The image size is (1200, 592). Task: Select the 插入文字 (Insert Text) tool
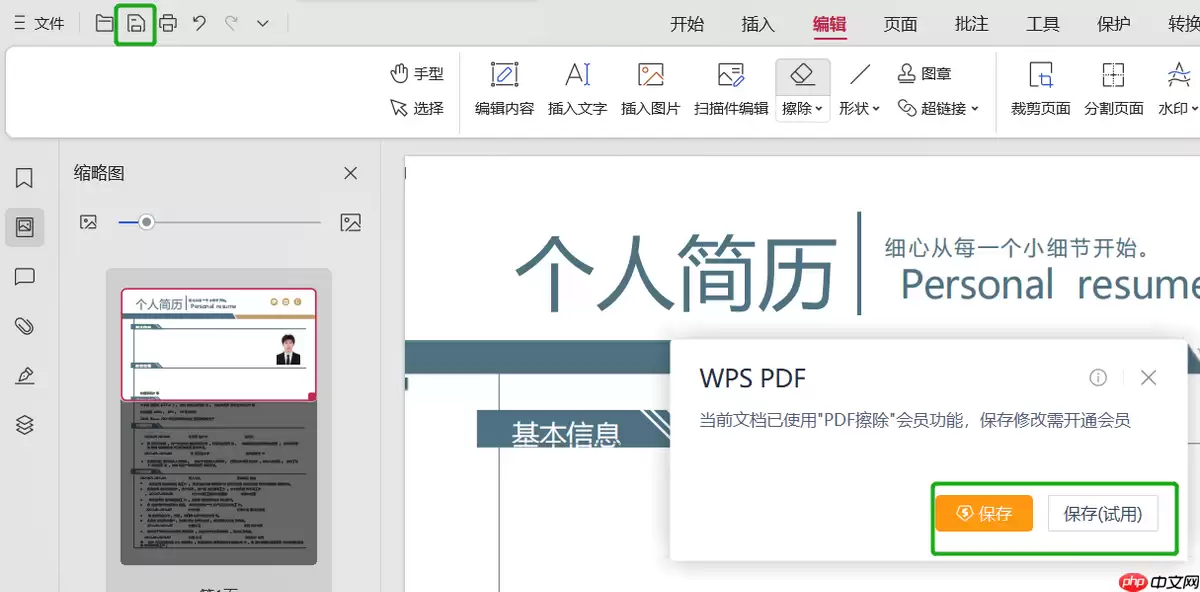click(577, 88)
